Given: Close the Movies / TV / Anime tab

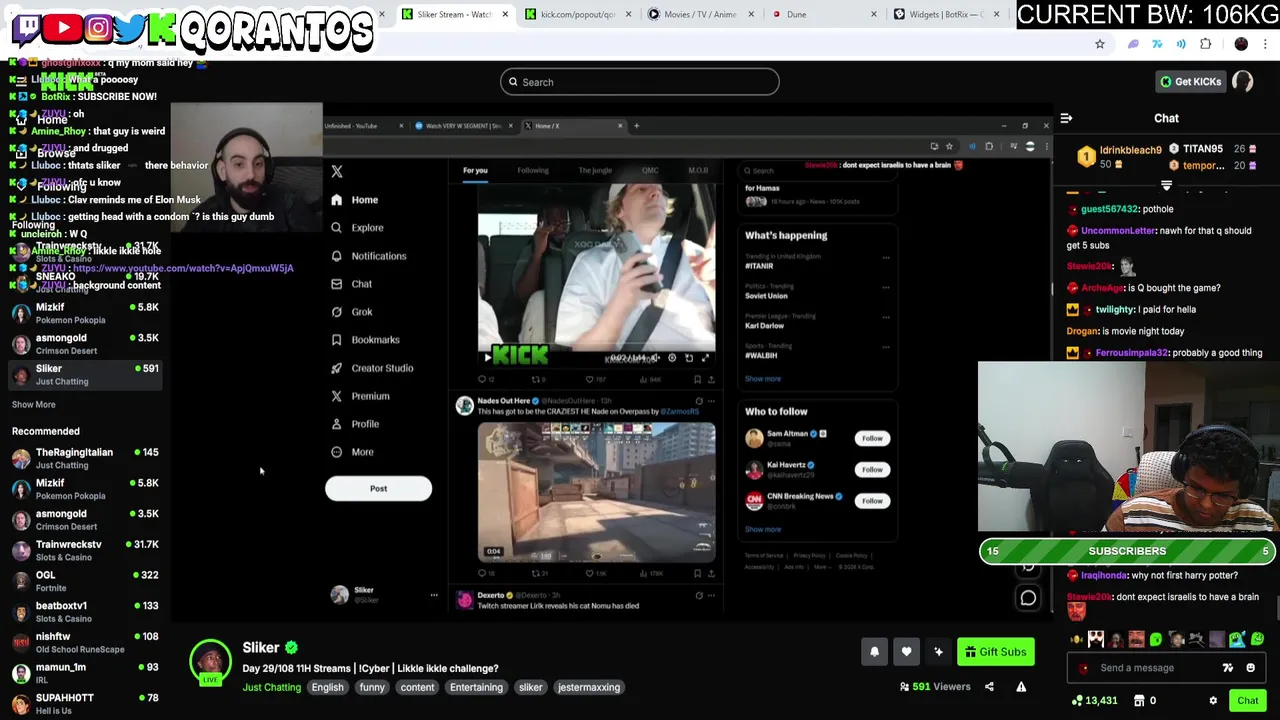Looking at the screenshot, I should (x=751, y=14).
